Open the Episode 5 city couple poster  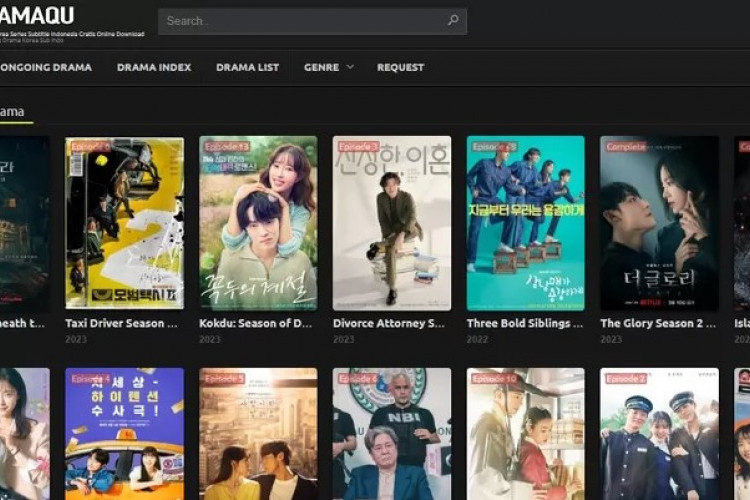pyautogui.click(x=258, y=434)
